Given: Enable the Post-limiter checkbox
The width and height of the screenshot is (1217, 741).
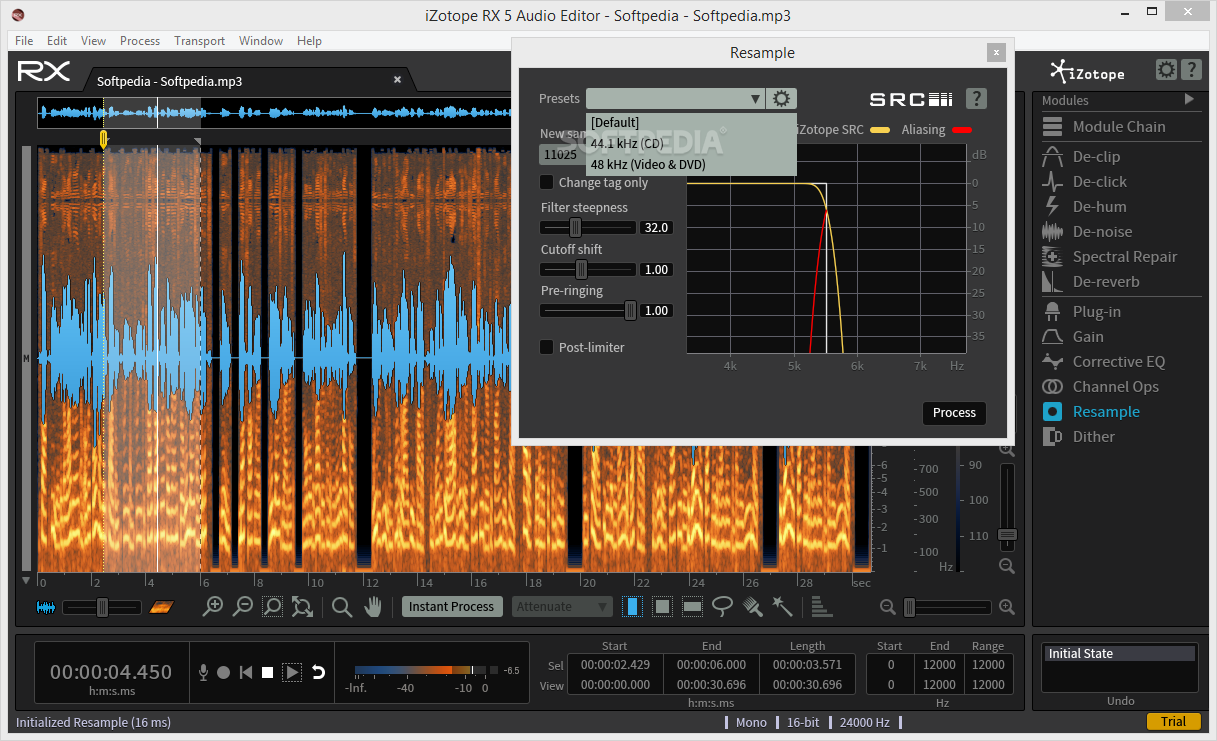Looking at the screenshot, I should click(x=547, y=347).
